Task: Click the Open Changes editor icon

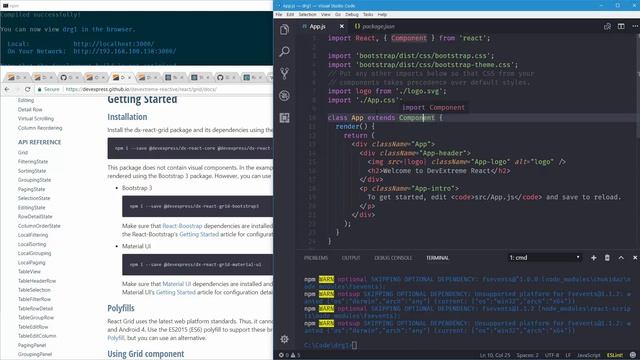Action: click(607, 26)
